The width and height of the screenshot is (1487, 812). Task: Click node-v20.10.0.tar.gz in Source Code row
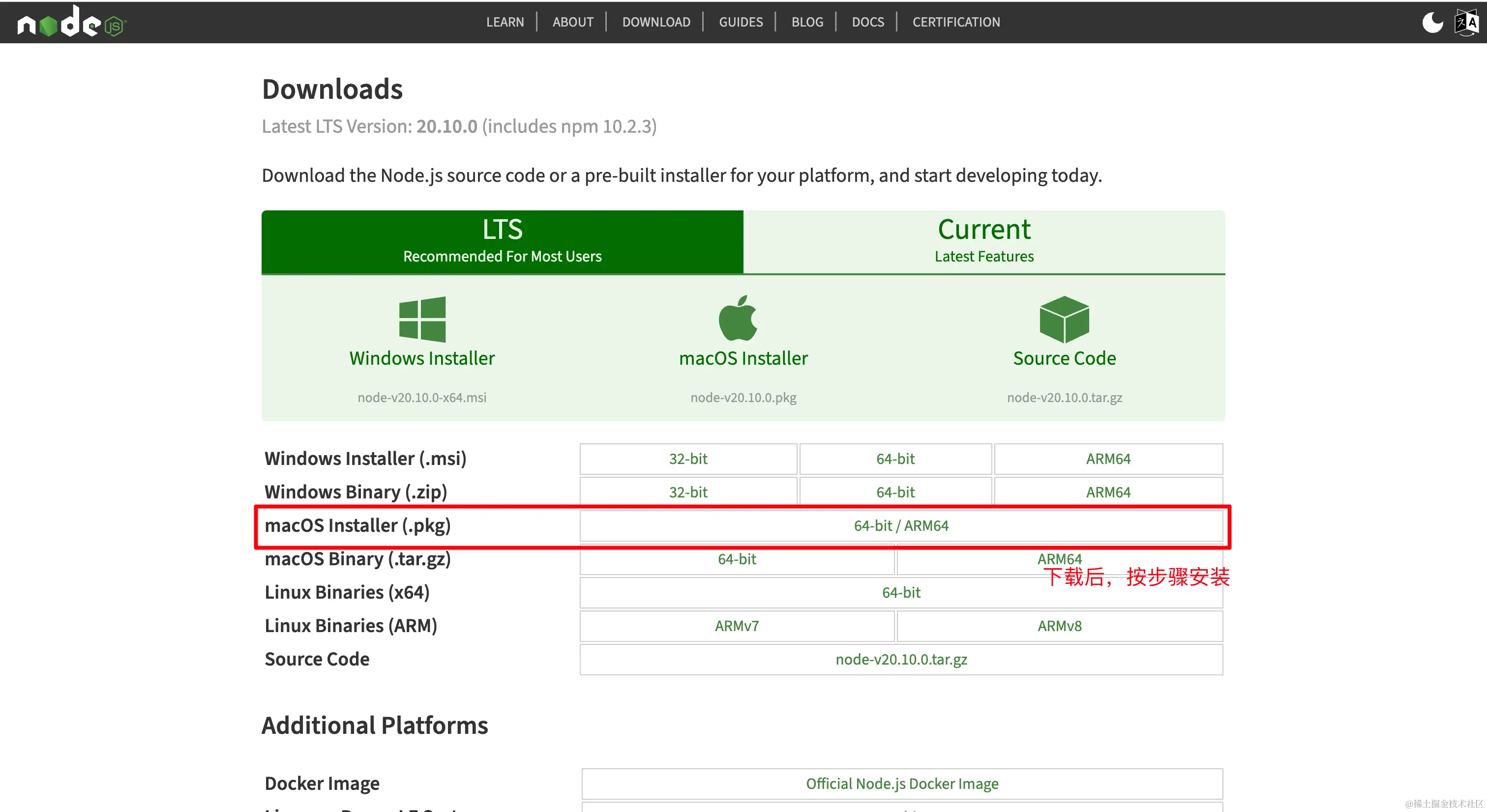pos(901,660)
